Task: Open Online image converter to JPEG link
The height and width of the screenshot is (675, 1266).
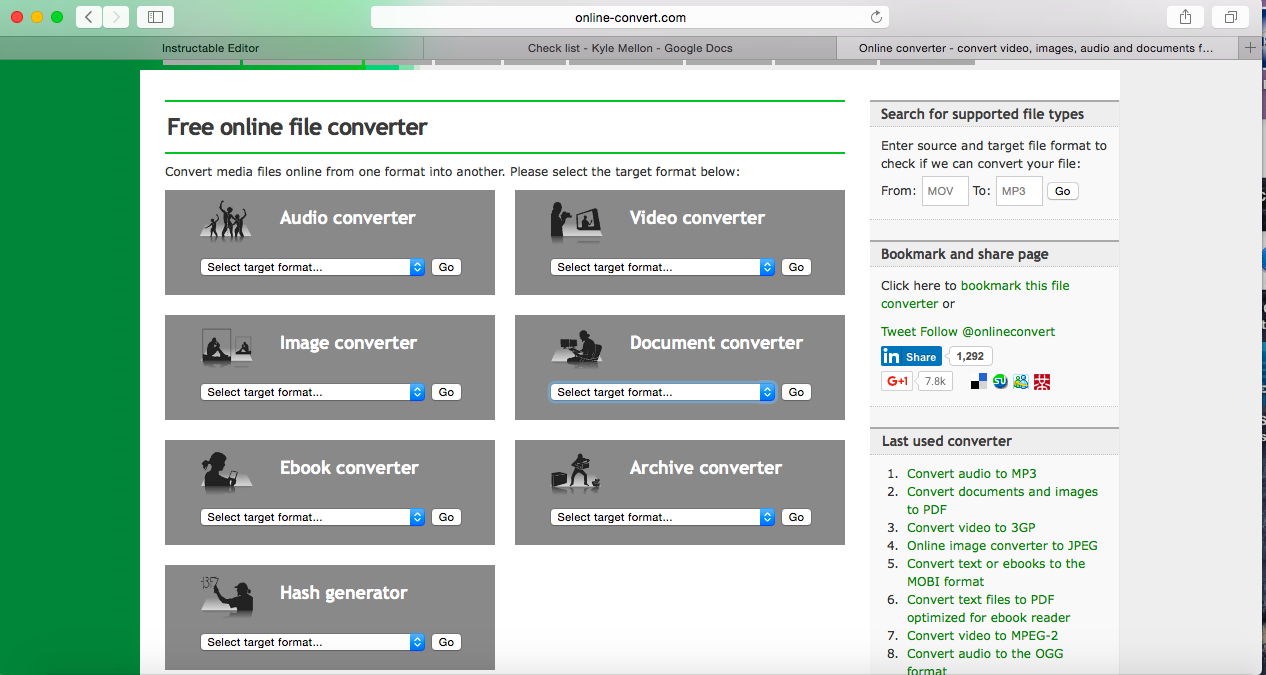Action: click(x=1002, y=546)
